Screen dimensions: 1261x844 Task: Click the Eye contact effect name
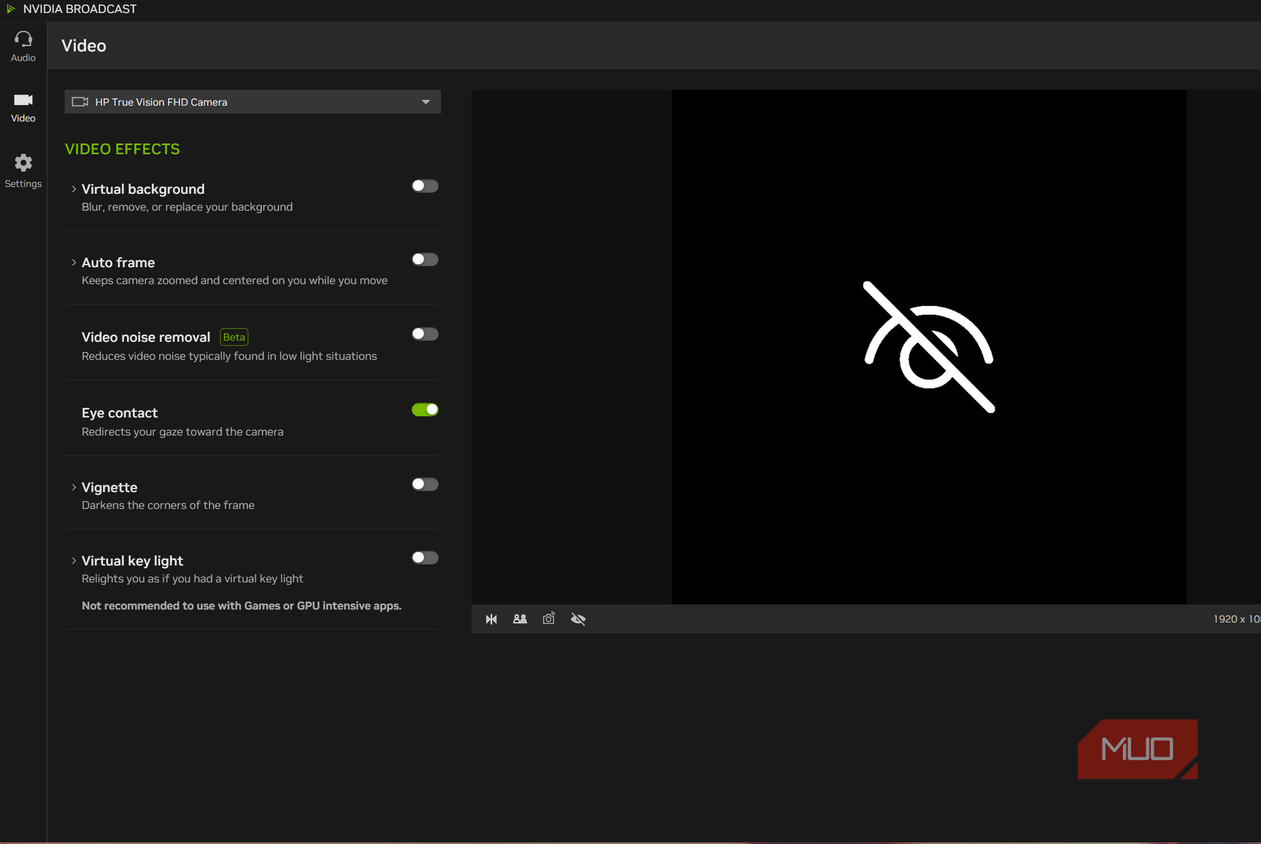(x=120, y=413)
